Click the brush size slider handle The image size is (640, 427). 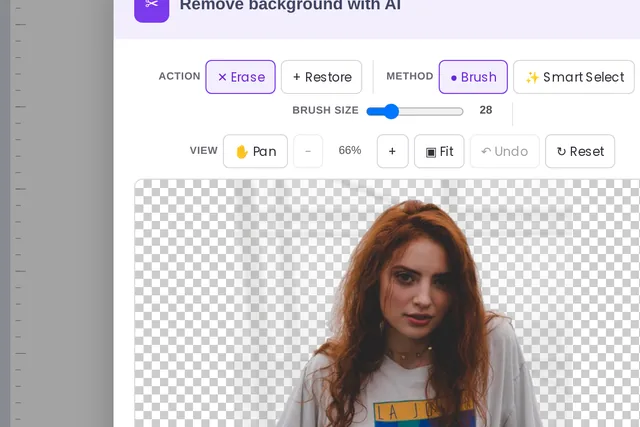coord(391,111)
